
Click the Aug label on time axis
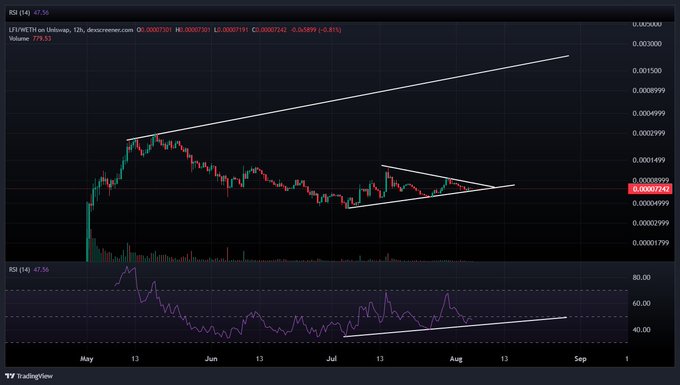(456, 359)
